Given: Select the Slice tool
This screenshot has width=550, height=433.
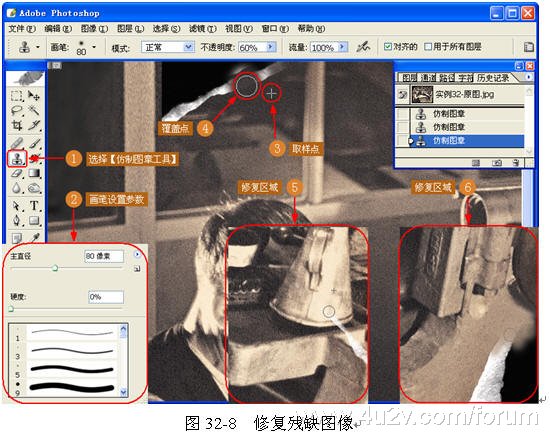Looking at the screenshot, I should pyautogui.click(x=34, y=125).
